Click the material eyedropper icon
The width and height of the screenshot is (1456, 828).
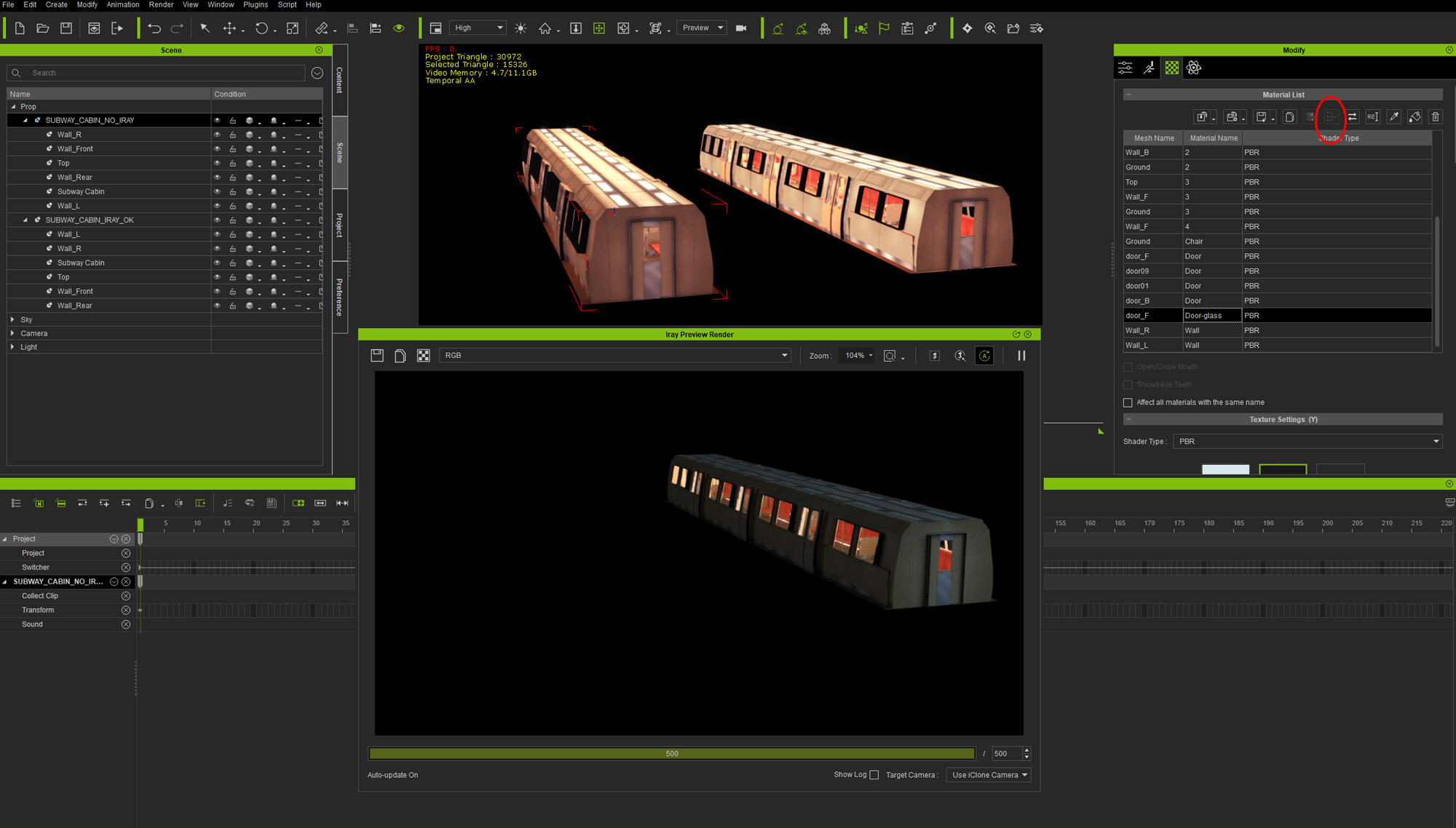1393,116
